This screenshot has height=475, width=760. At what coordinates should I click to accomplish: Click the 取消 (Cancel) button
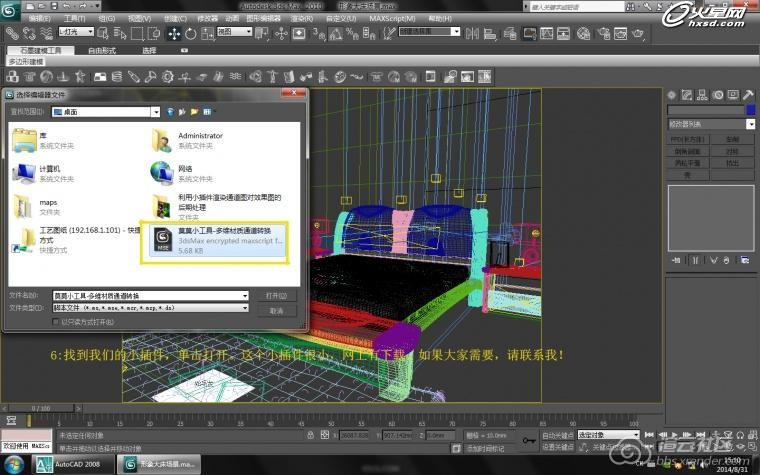tap(276, 310)
